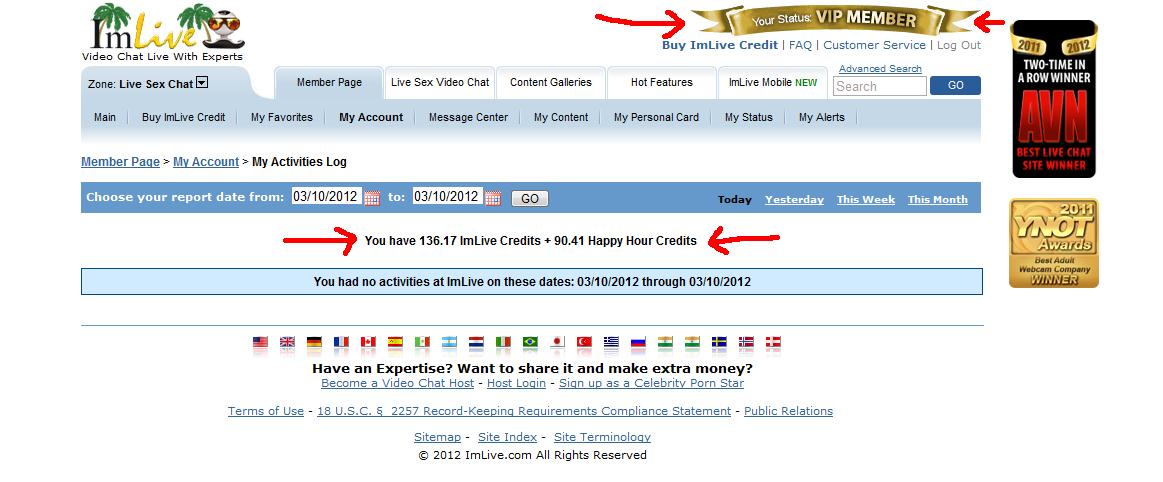Select the Canadian flag language

coord(368,343)
